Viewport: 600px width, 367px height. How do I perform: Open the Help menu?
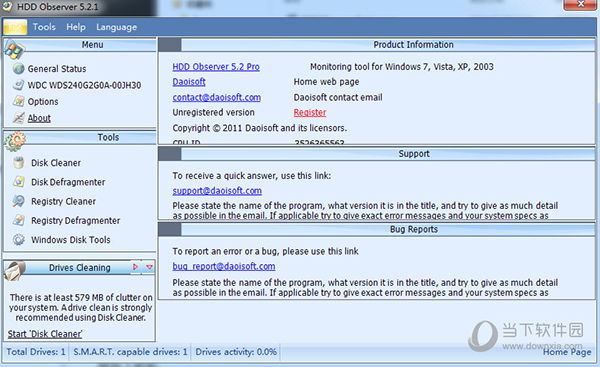click(x=76, y=27)
